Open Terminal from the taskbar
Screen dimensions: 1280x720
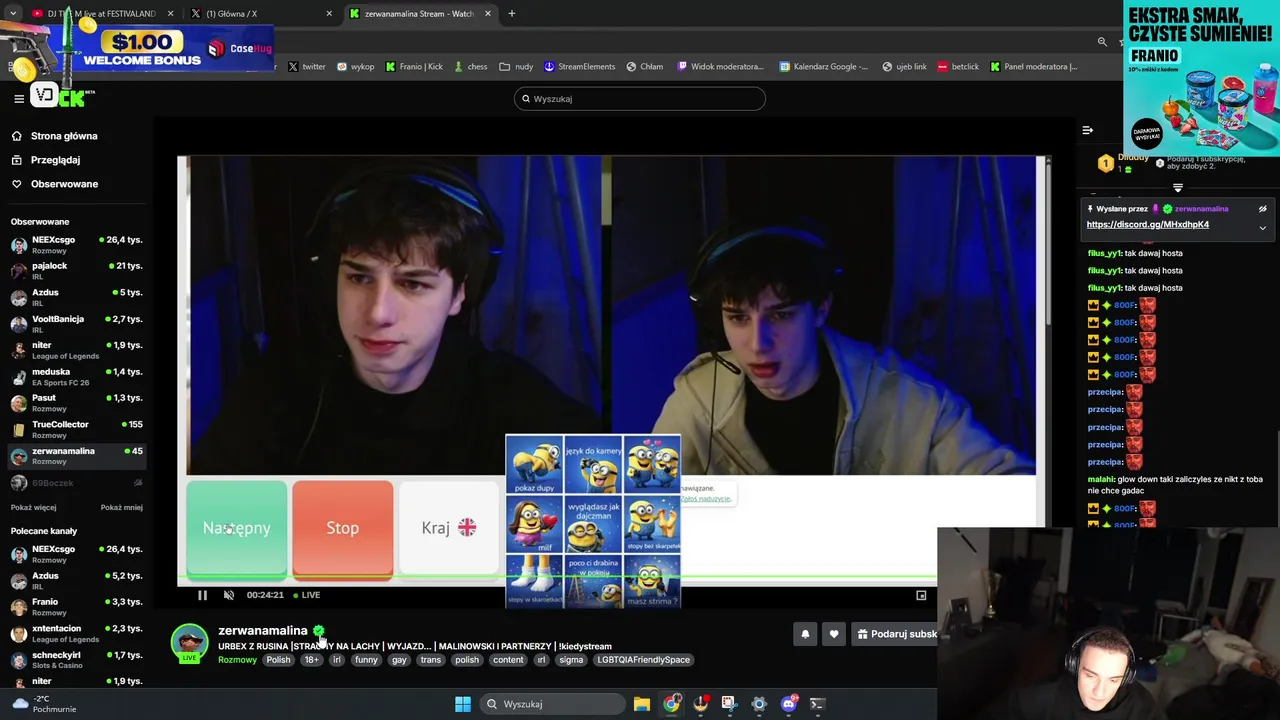(817, 704)
